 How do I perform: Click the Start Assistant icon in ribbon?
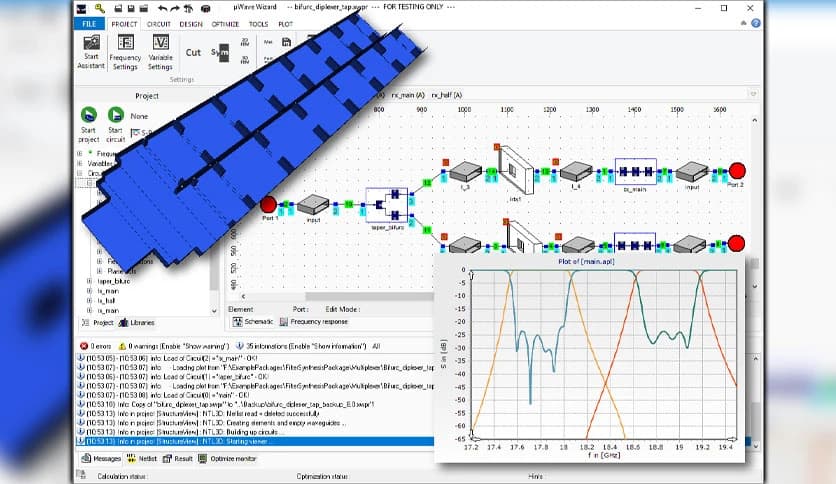coord(91,52)
